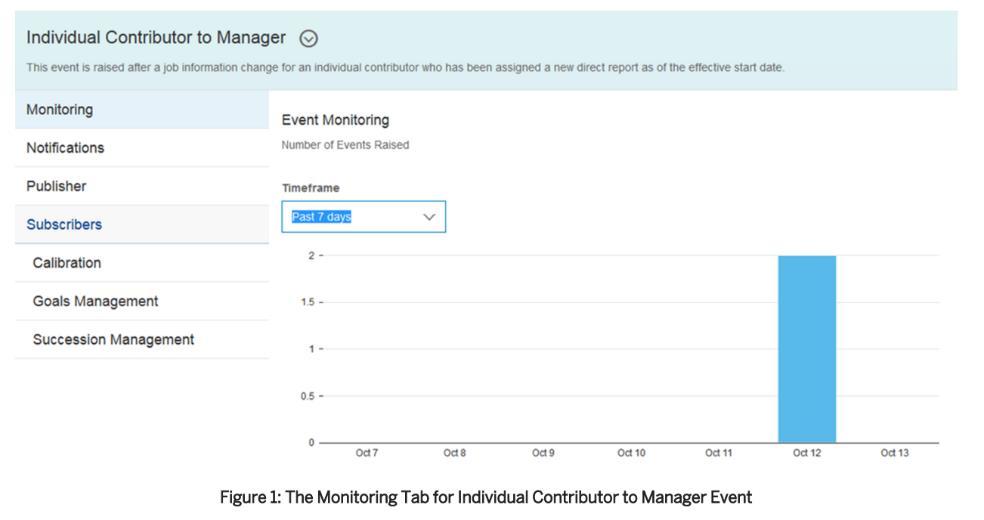Click the Oct 9 axis label
Viewport: 984px width, 520px height.
click(x=543, y=453)
